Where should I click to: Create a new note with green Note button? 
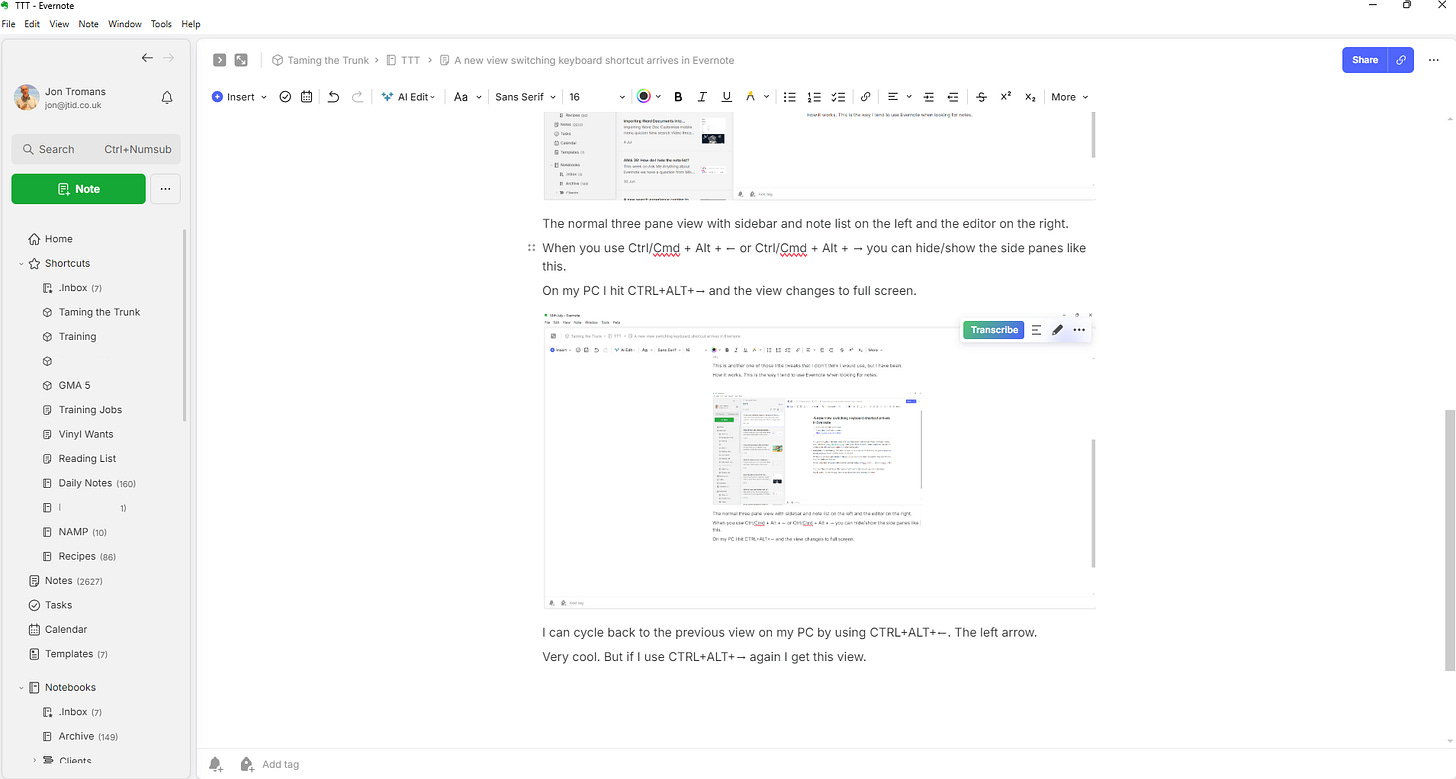79,189
